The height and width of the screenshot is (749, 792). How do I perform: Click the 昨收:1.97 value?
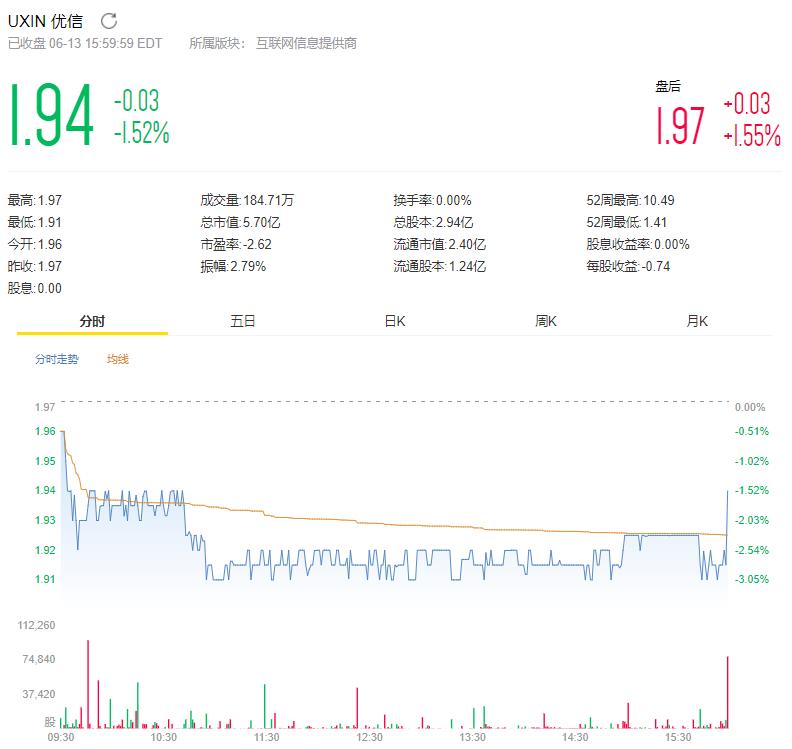coord(35,266)
